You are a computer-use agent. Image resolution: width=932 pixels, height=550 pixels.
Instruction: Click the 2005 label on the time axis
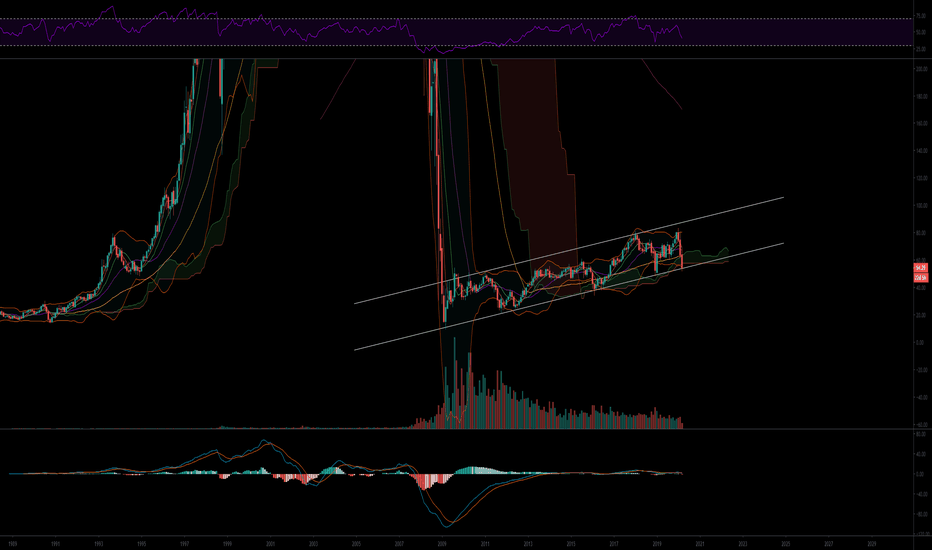(356, 543)
